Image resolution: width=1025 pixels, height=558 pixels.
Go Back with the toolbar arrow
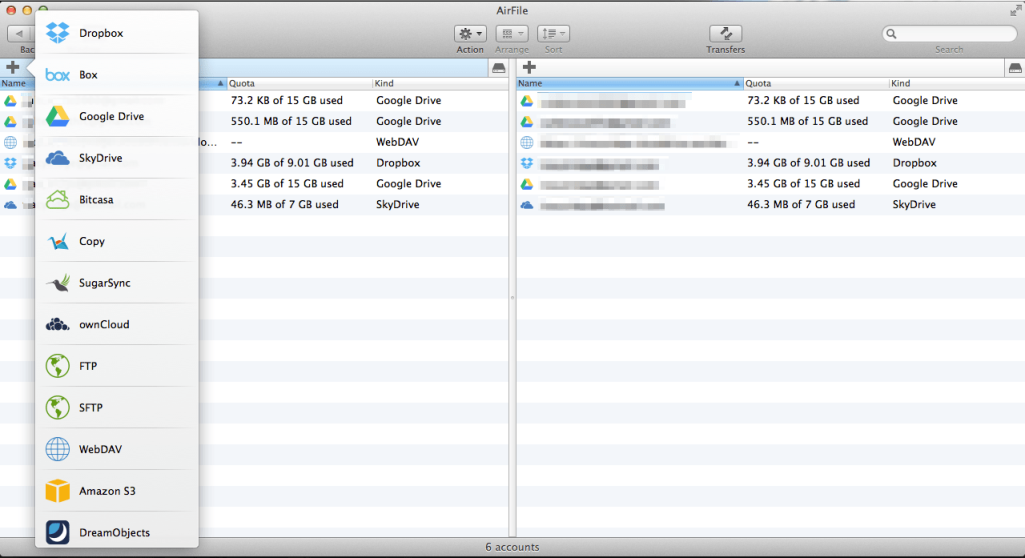point(20,33)
